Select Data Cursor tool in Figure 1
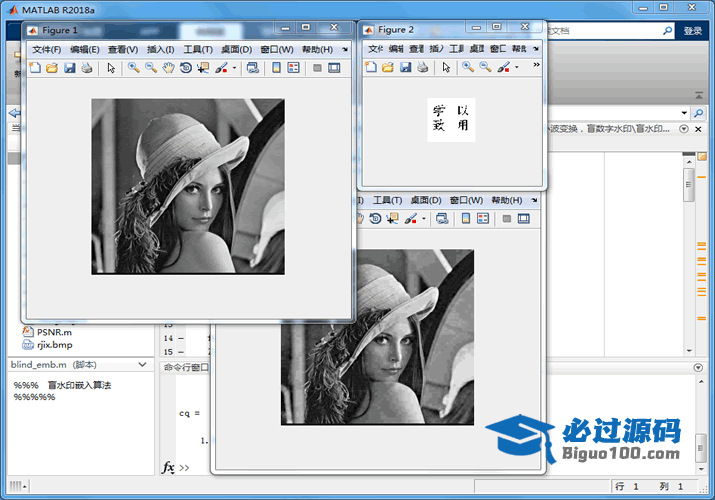715x500 pixels. click(203, 68)
